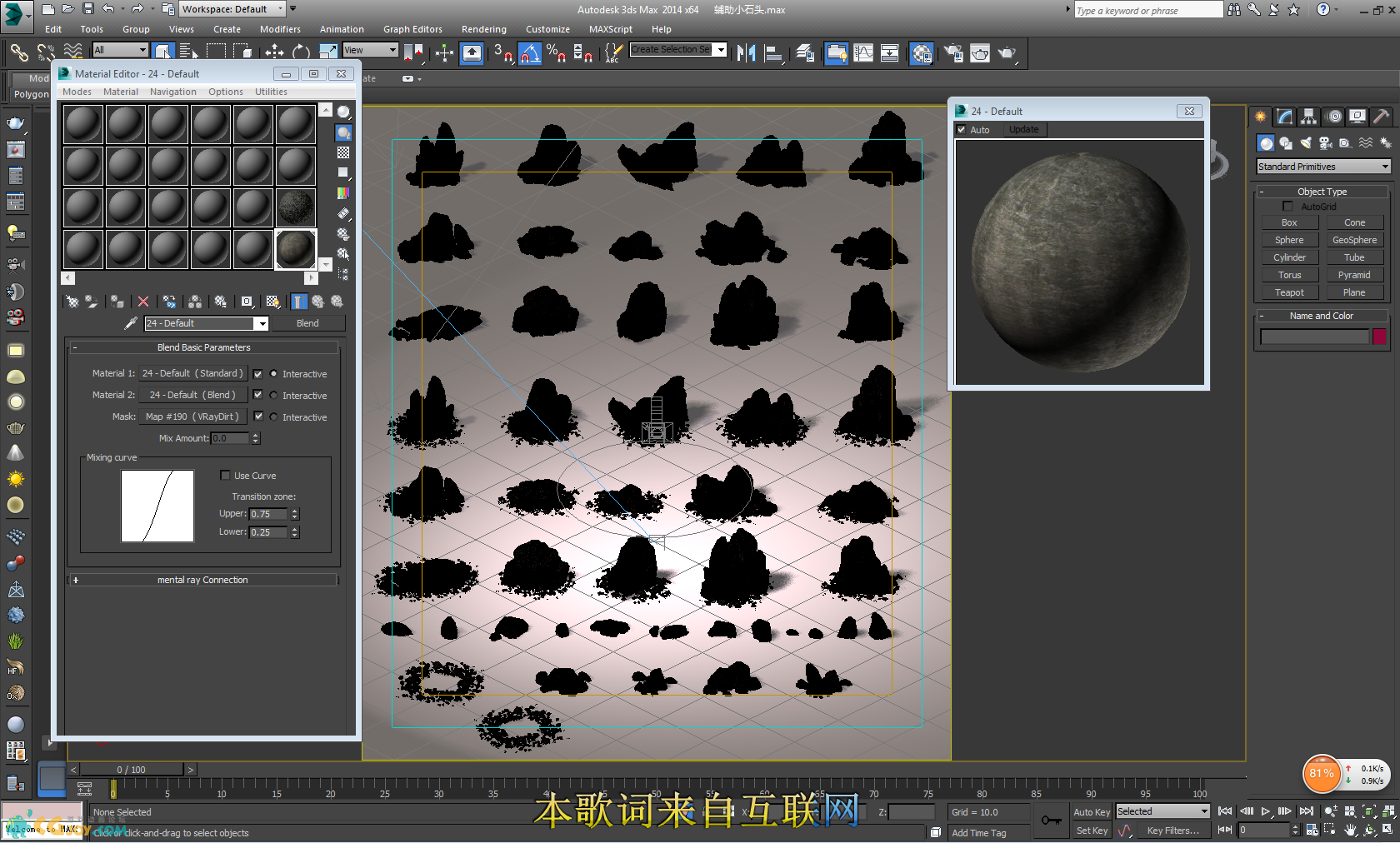Go to animation start frame
The height and width of the screenshot is (843, 1400).
1225,811
